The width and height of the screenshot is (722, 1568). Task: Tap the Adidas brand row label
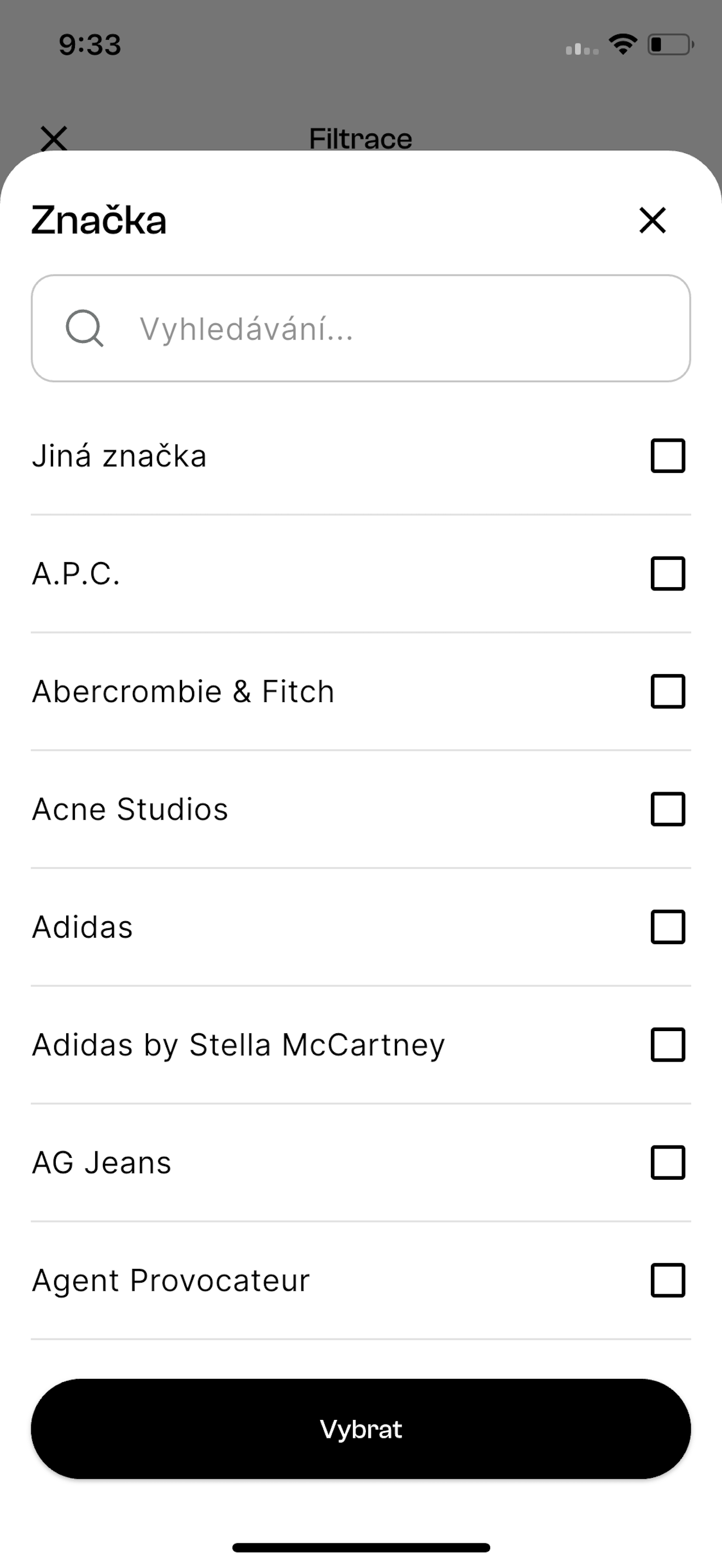[x=82, y=927]
